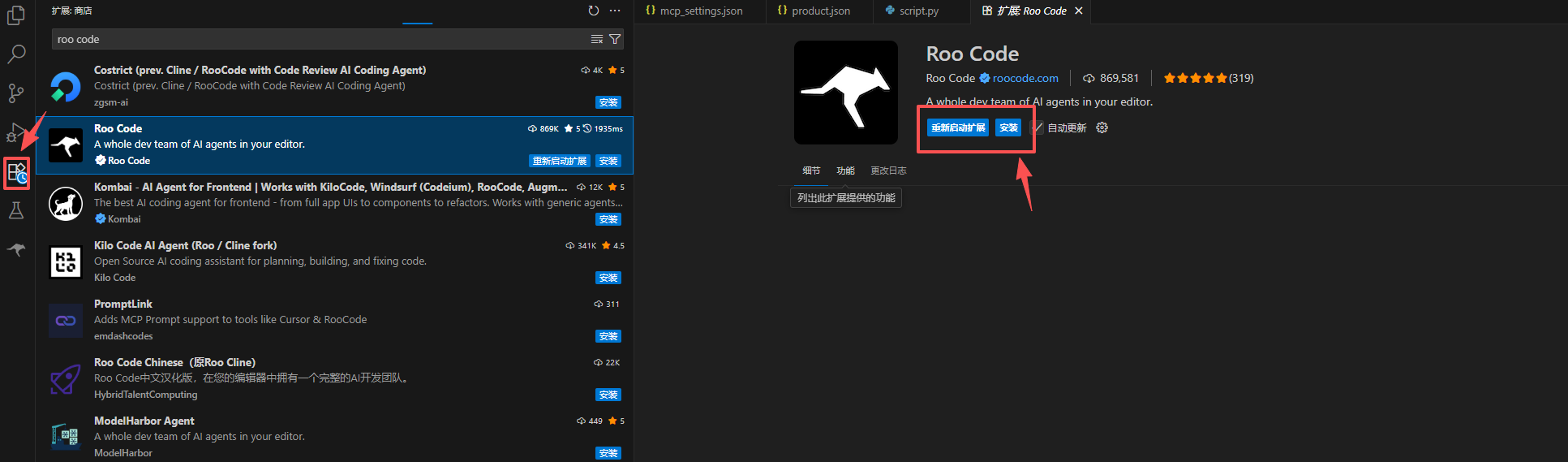Open the Costrict extension logo
The image size is (1568, 462).
(66, 86)
